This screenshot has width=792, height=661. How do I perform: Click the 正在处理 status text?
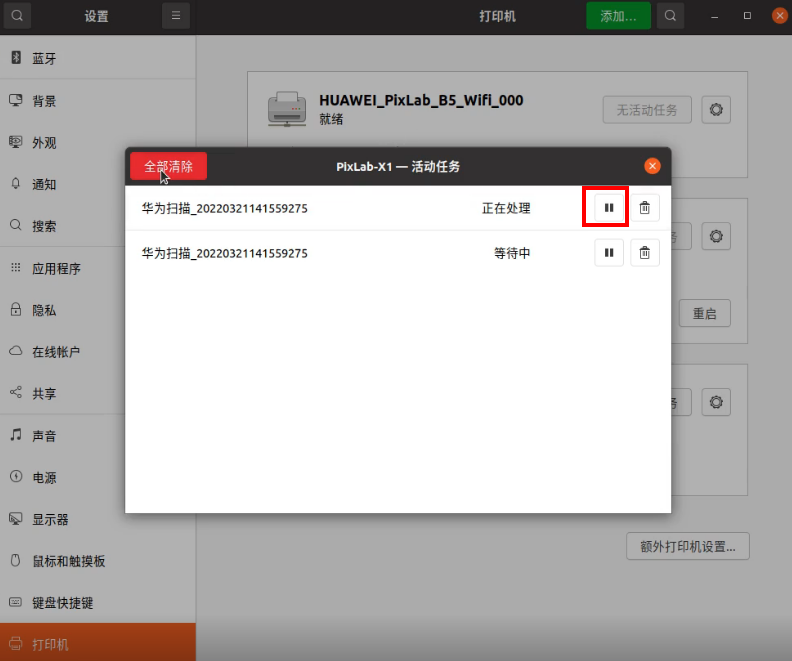pyautogui.click(x=506, y=208)
